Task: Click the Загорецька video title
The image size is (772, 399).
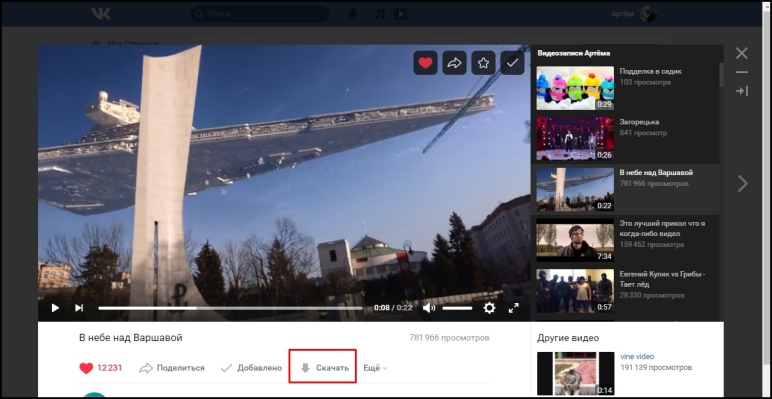Action: pos(639,122)
